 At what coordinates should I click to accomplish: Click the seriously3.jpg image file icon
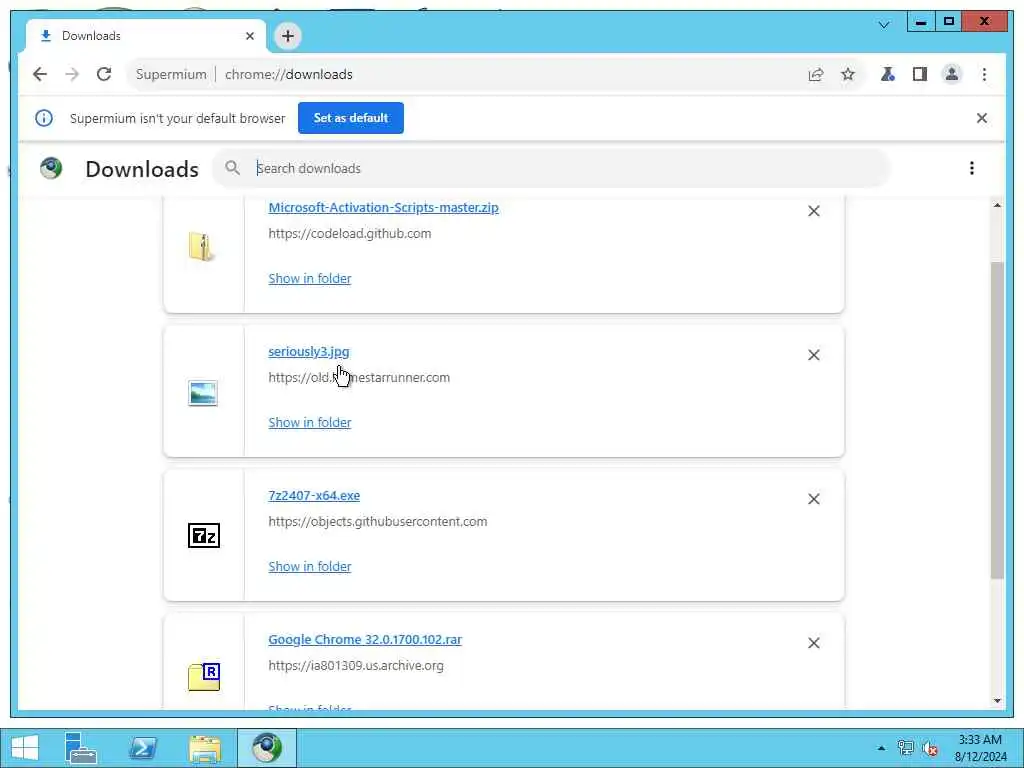203,393
